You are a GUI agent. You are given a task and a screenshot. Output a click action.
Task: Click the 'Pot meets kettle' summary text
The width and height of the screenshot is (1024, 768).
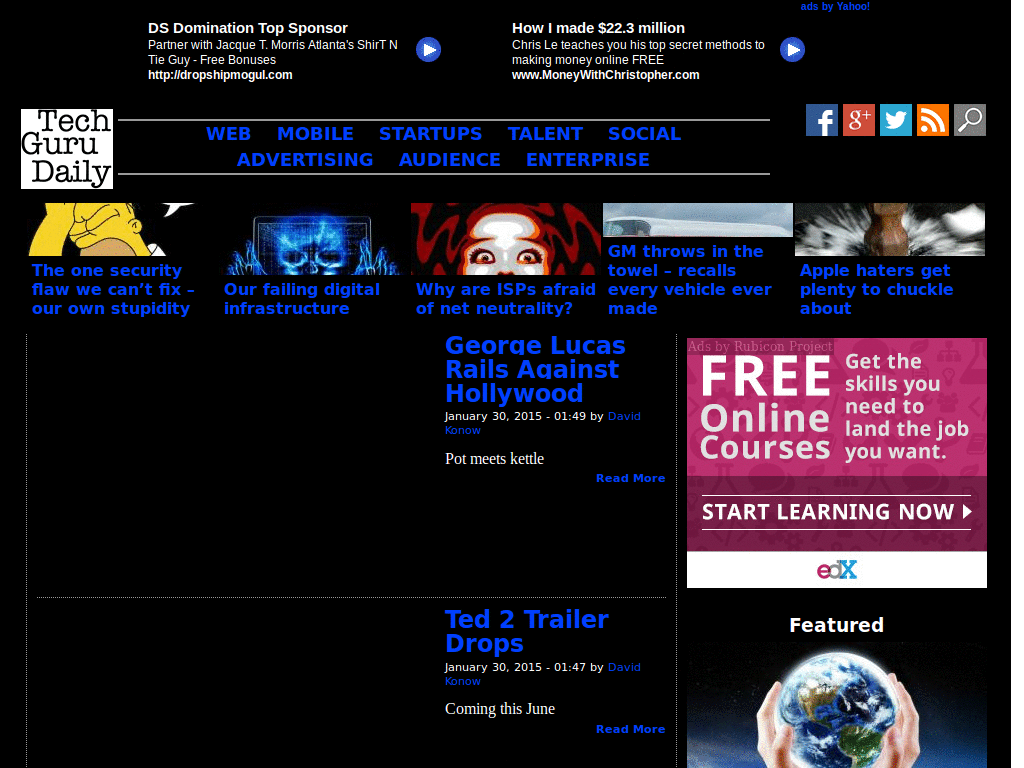click(x=494, y=458)
